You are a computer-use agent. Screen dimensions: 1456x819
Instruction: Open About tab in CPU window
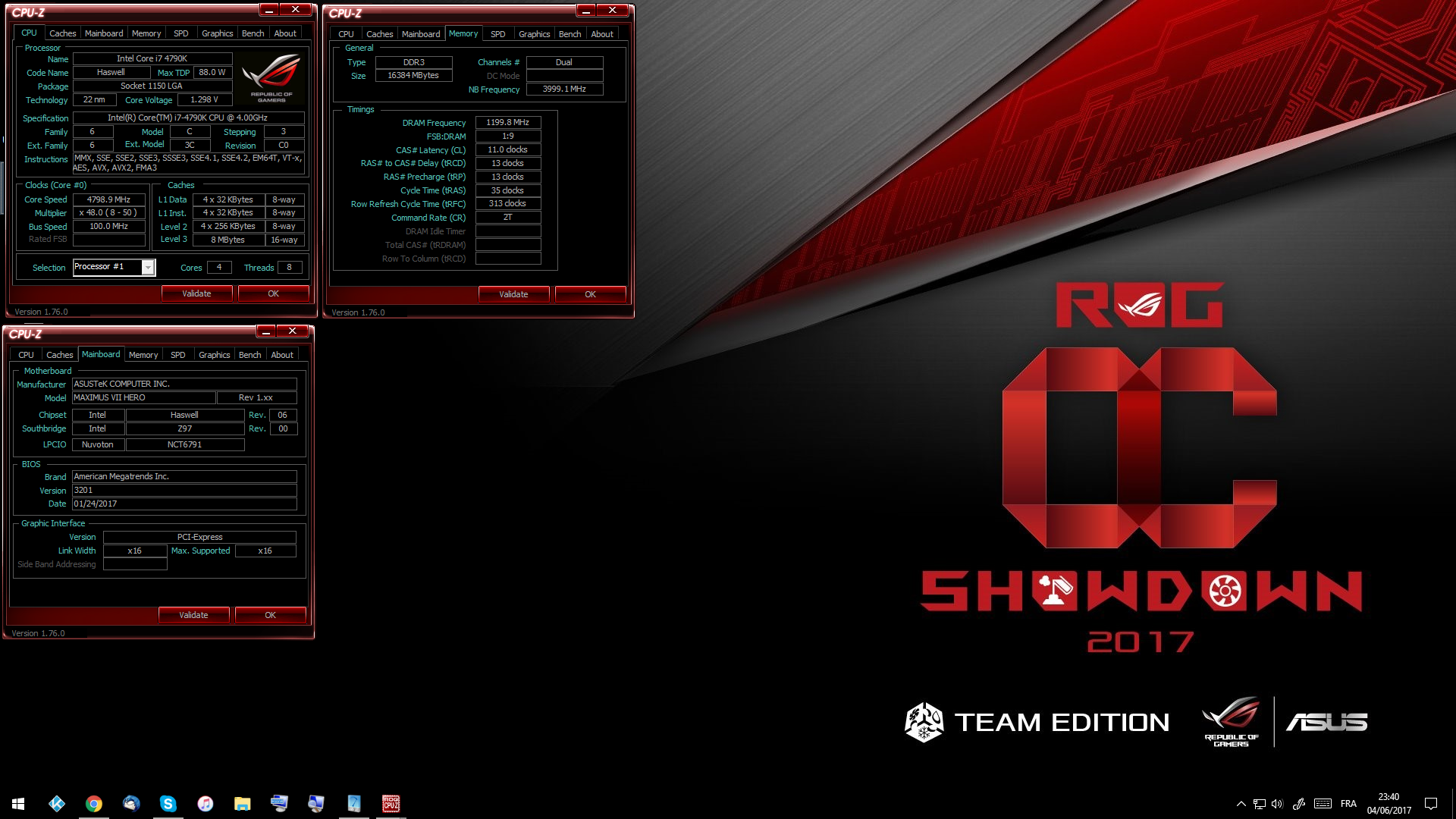pyautogui.click(x=285, y=33)
